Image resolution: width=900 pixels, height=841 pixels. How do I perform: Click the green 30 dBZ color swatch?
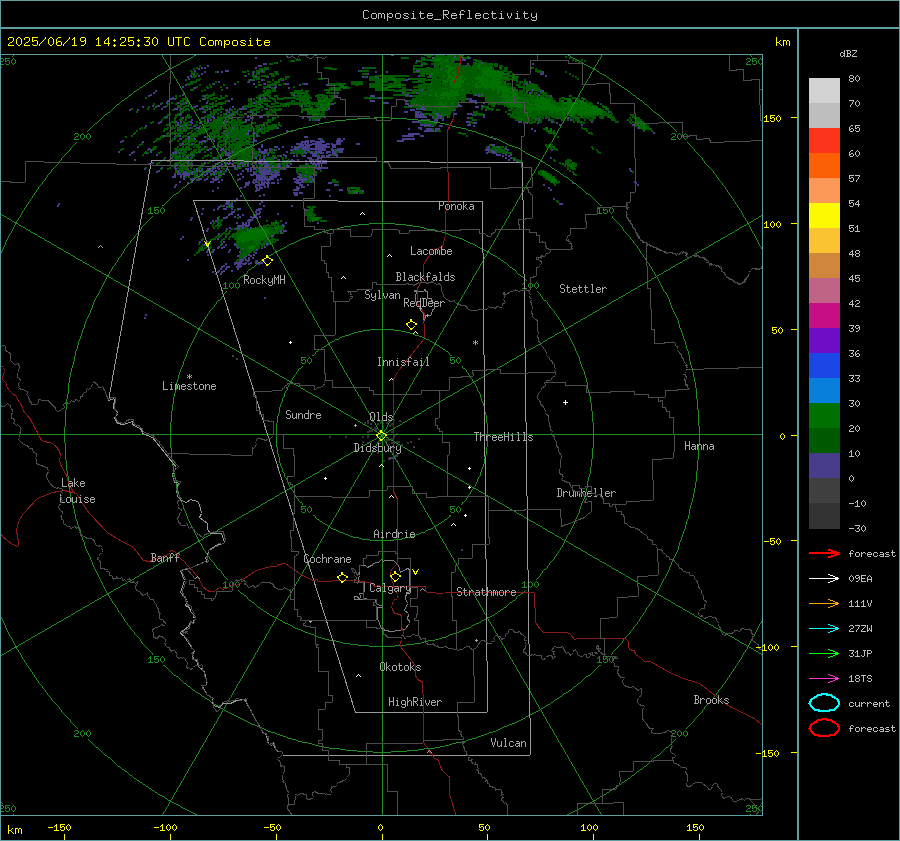click(x=824, y=416)
